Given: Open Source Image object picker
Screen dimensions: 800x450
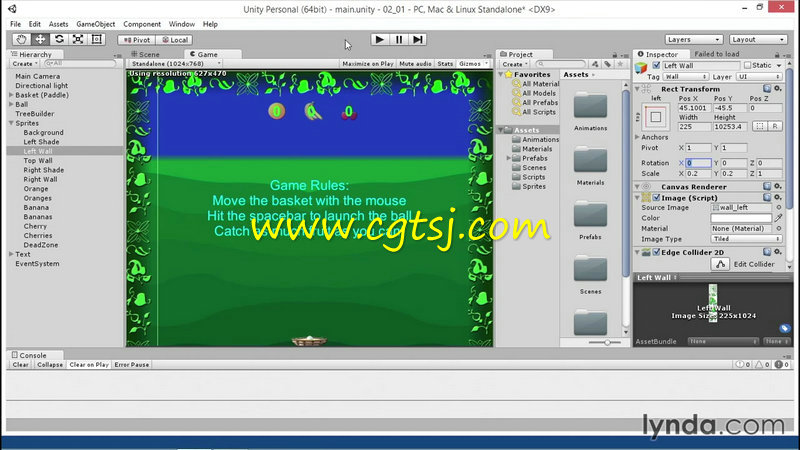Looking at the screenshot, I should pyautogui.click(x=779, y=208).
